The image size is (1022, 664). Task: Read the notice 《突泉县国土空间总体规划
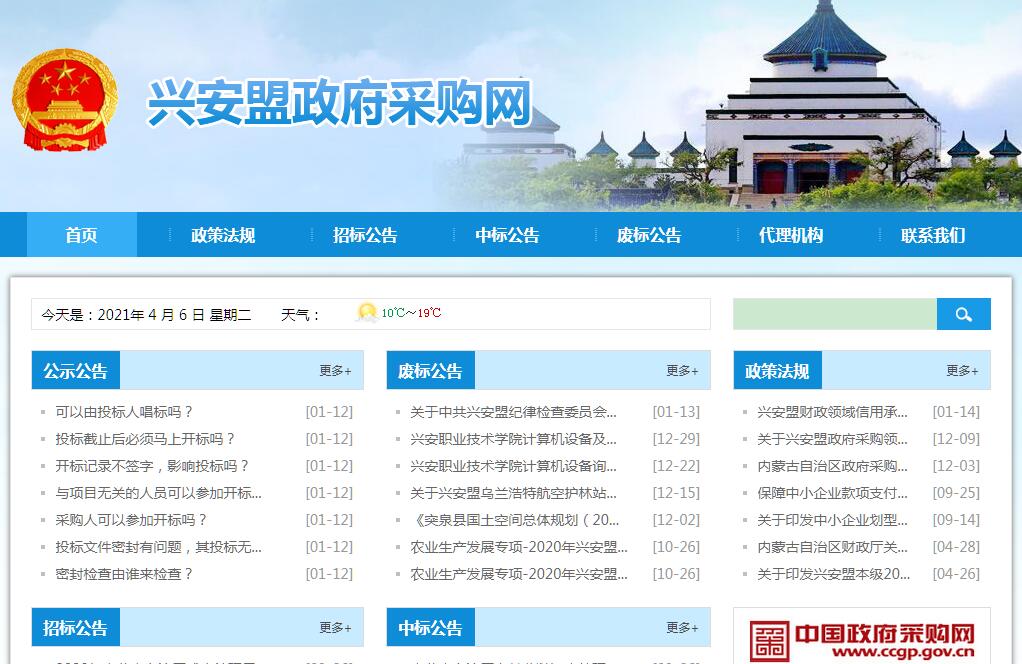point(514,520)
